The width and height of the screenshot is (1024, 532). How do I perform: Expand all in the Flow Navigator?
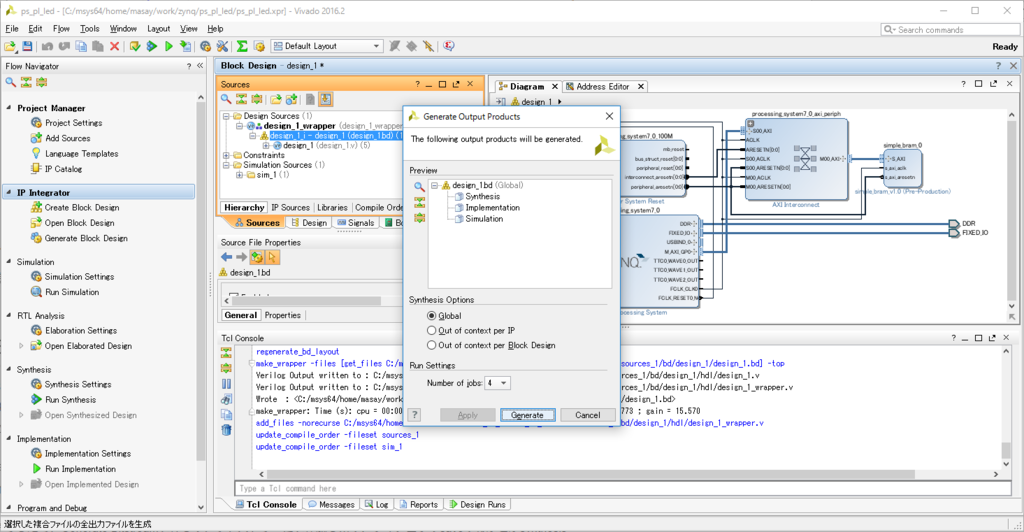[x=42, y=82]
